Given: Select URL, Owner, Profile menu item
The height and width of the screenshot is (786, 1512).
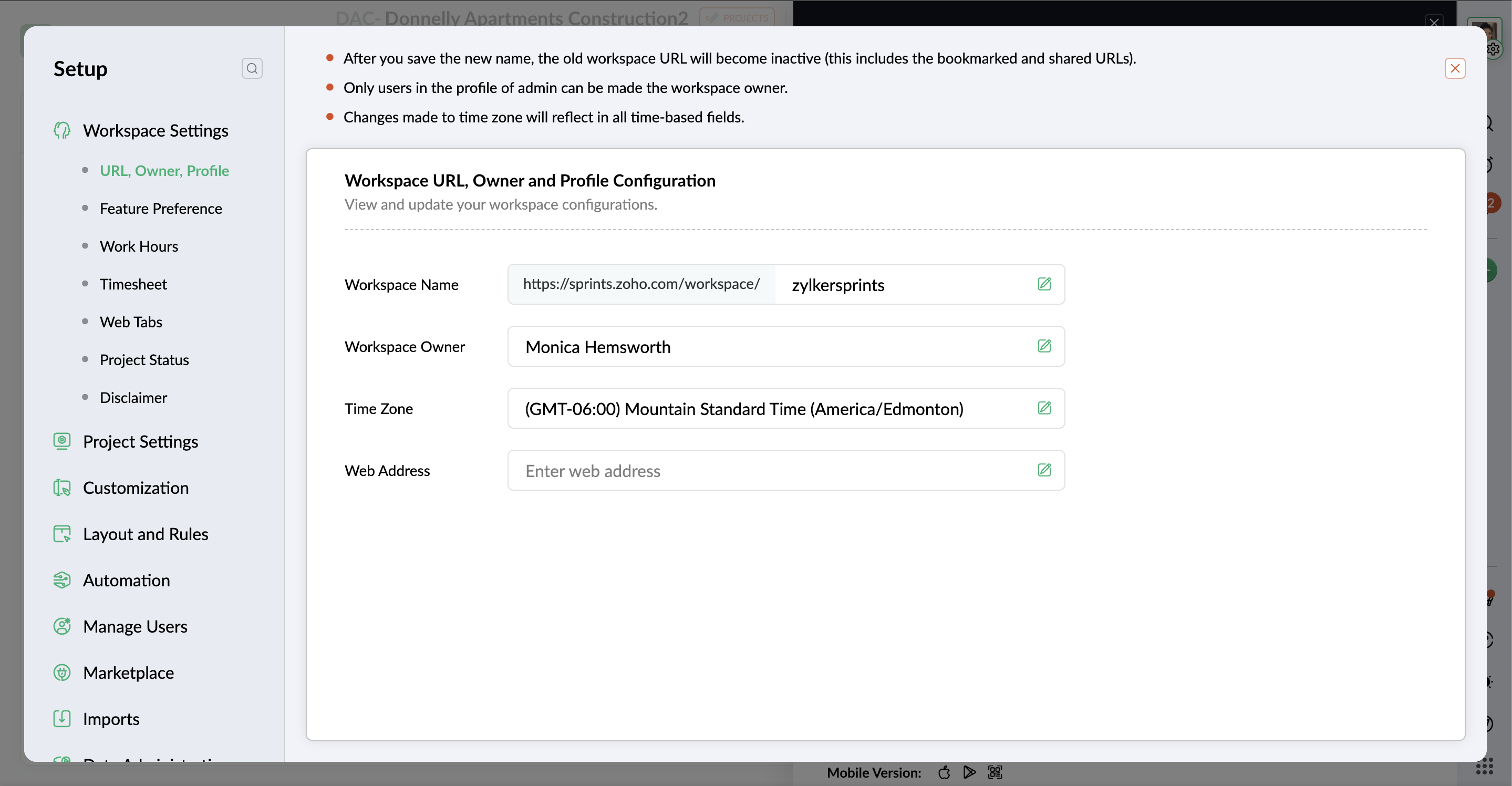Looking at the screenshot, I should pyautogui.click(x=164, y=170).
